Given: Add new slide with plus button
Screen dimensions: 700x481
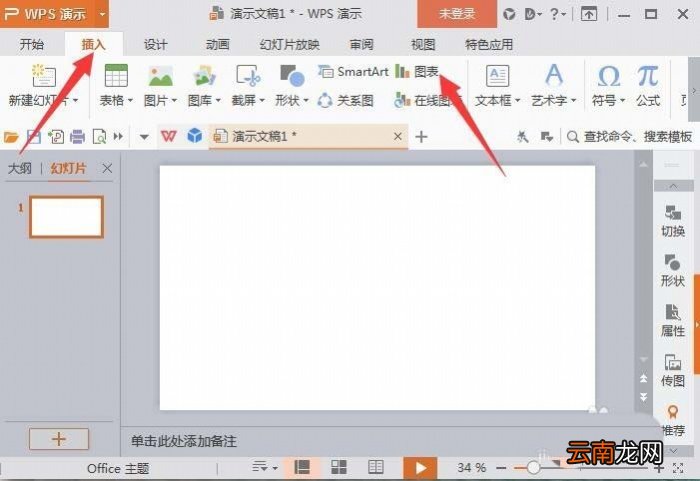Looking at the screenshot, I should (x=59, y=439).
